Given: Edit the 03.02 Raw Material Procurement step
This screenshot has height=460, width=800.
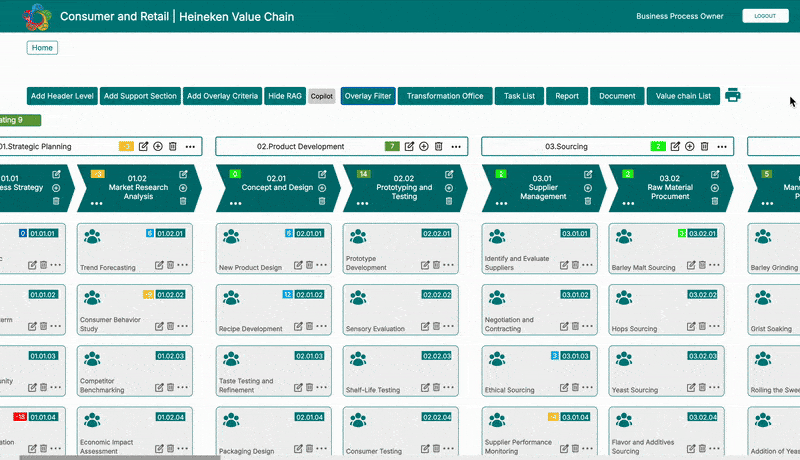Looking at the screenshot, I should tap(715, 174).
